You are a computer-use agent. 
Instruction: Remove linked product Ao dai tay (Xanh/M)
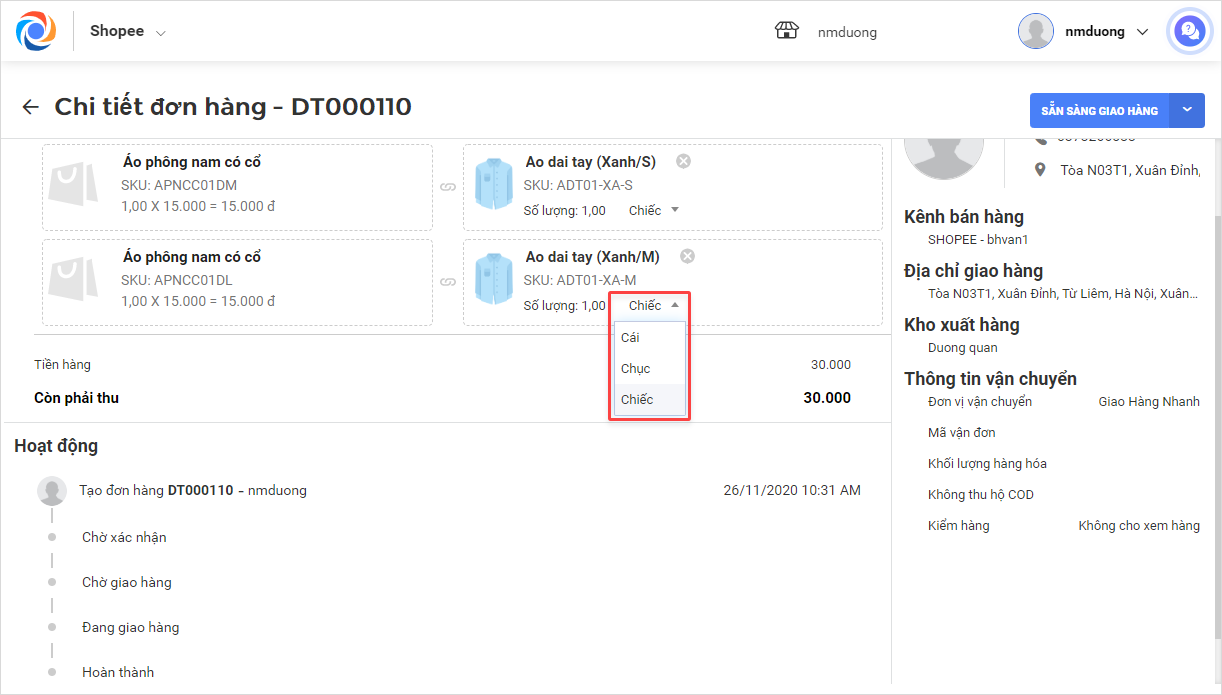[686, 256]
